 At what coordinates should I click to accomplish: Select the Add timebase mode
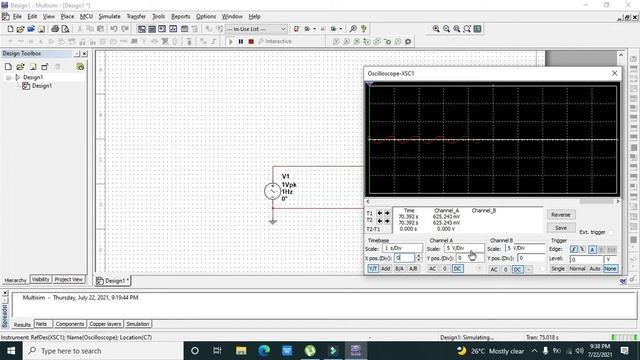click(386, 269)
